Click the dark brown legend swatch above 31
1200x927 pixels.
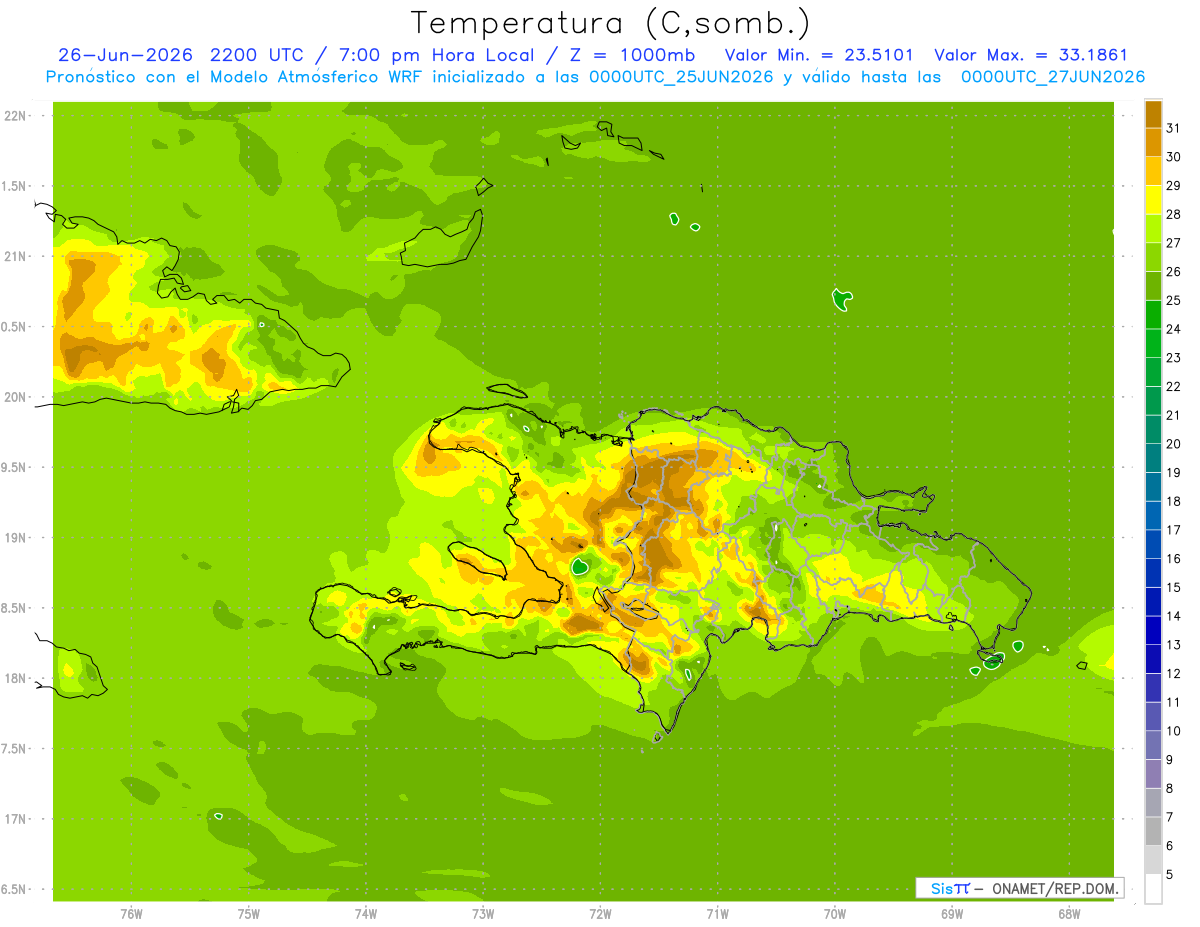[x=1153, y=115]
